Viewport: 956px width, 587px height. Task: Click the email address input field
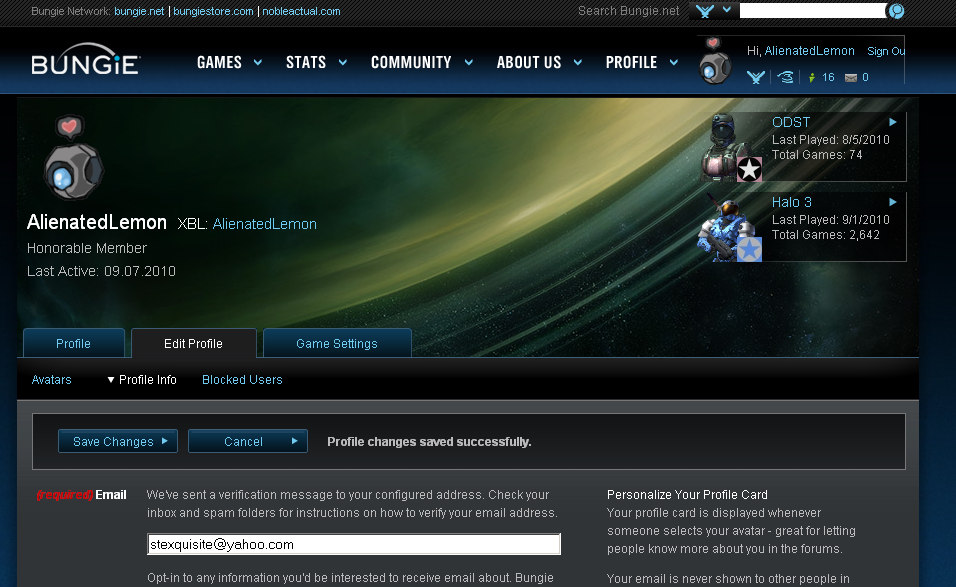(x=354, y=544)
